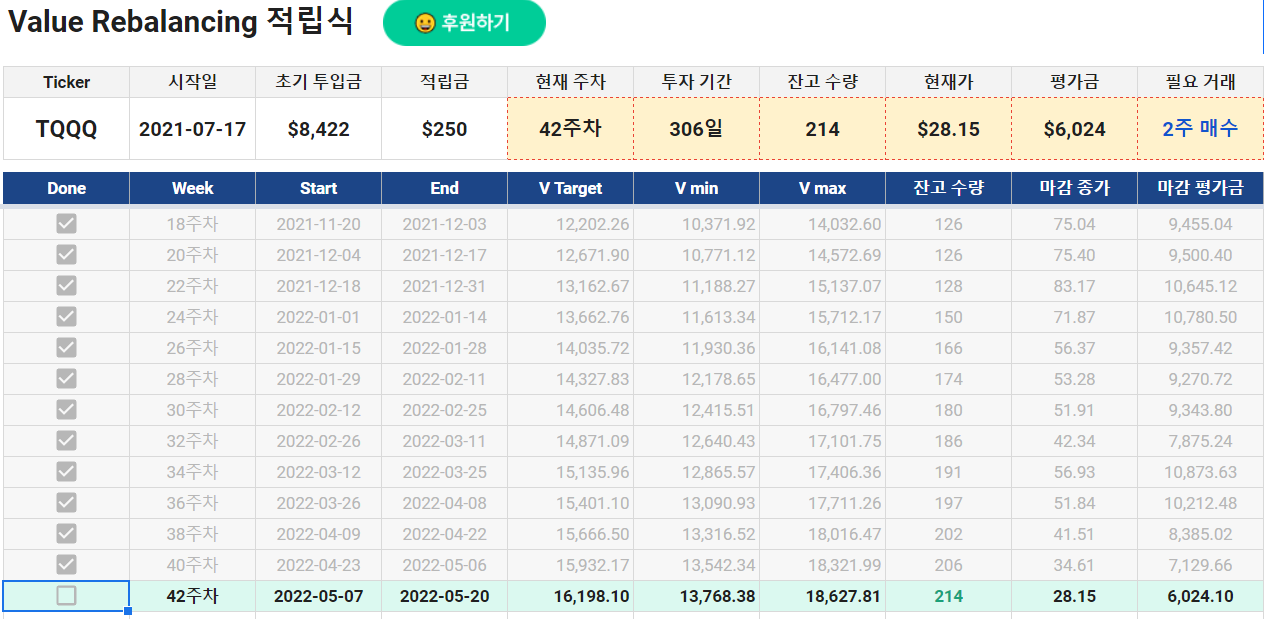Viewport: 1264px width, 619px height.
Task: Click the V min column header
Action: (x=696, y=188)
